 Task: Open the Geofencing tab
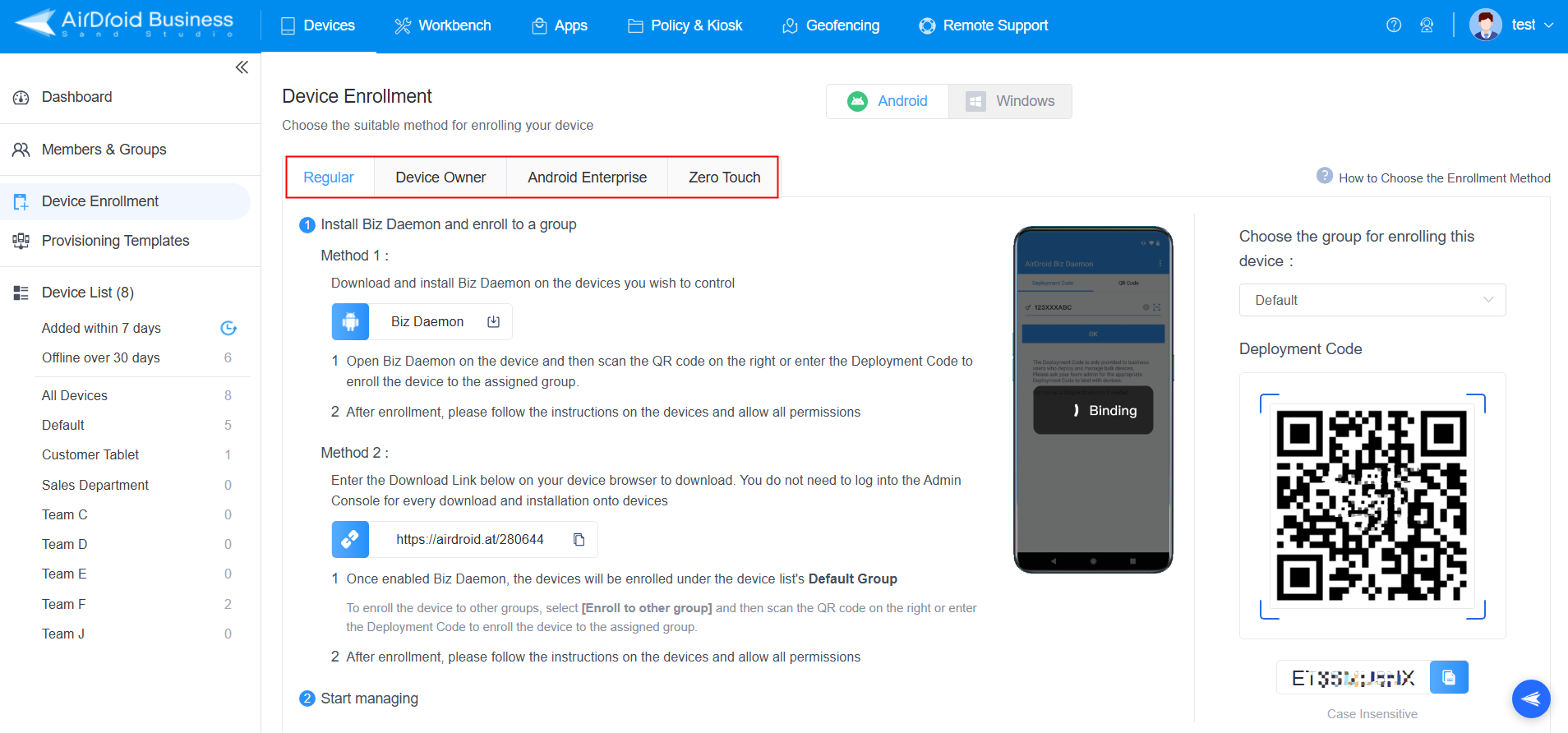pyautogui.click(x=831, y=25)
